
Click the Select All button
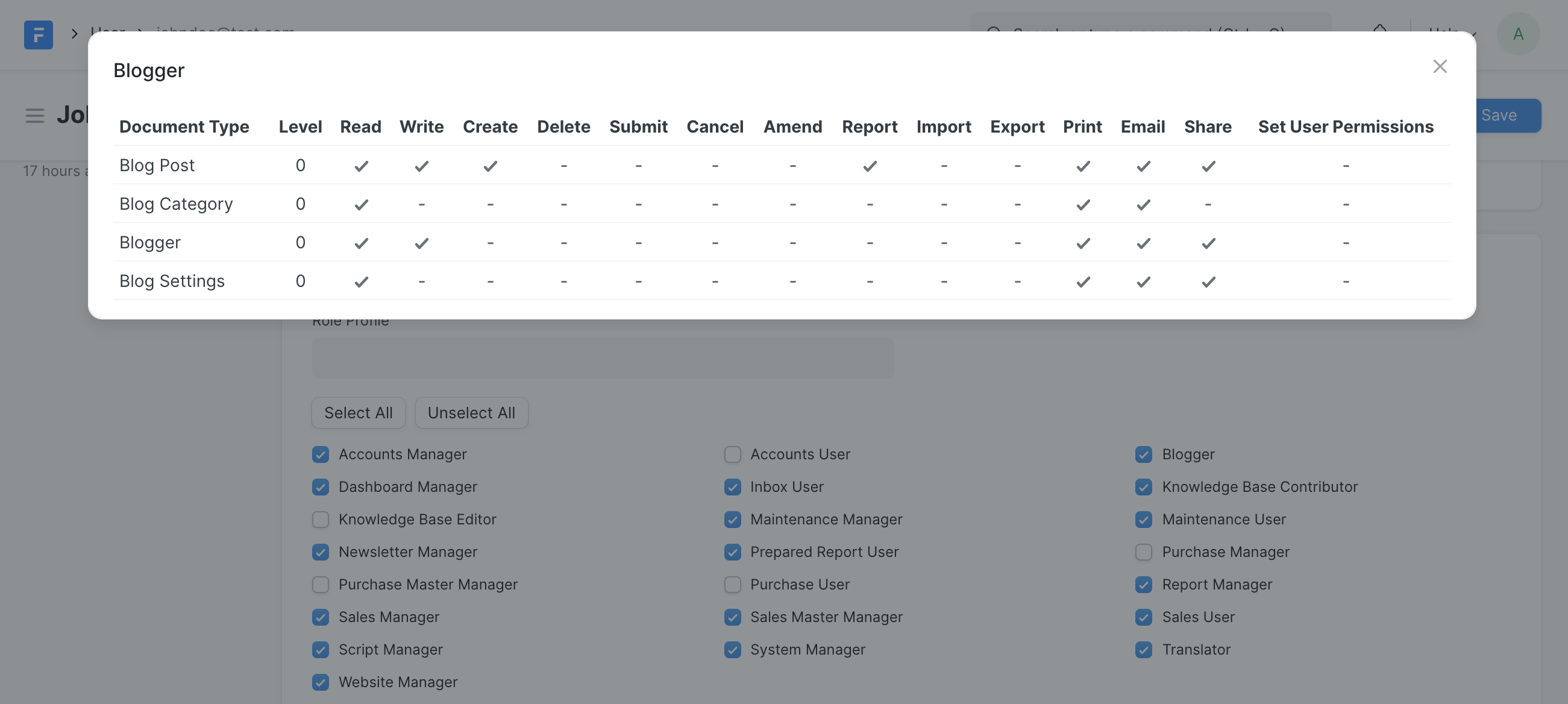coord(358,412)
